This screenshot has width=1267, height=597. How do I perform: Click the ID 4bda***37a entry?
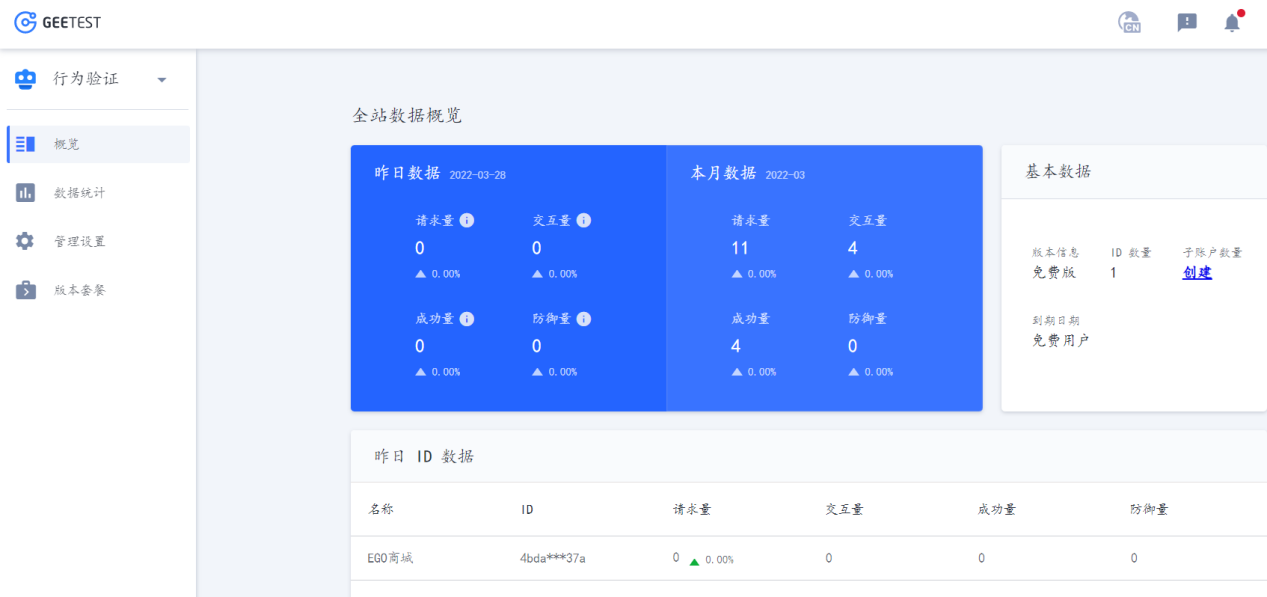(553, 558)
